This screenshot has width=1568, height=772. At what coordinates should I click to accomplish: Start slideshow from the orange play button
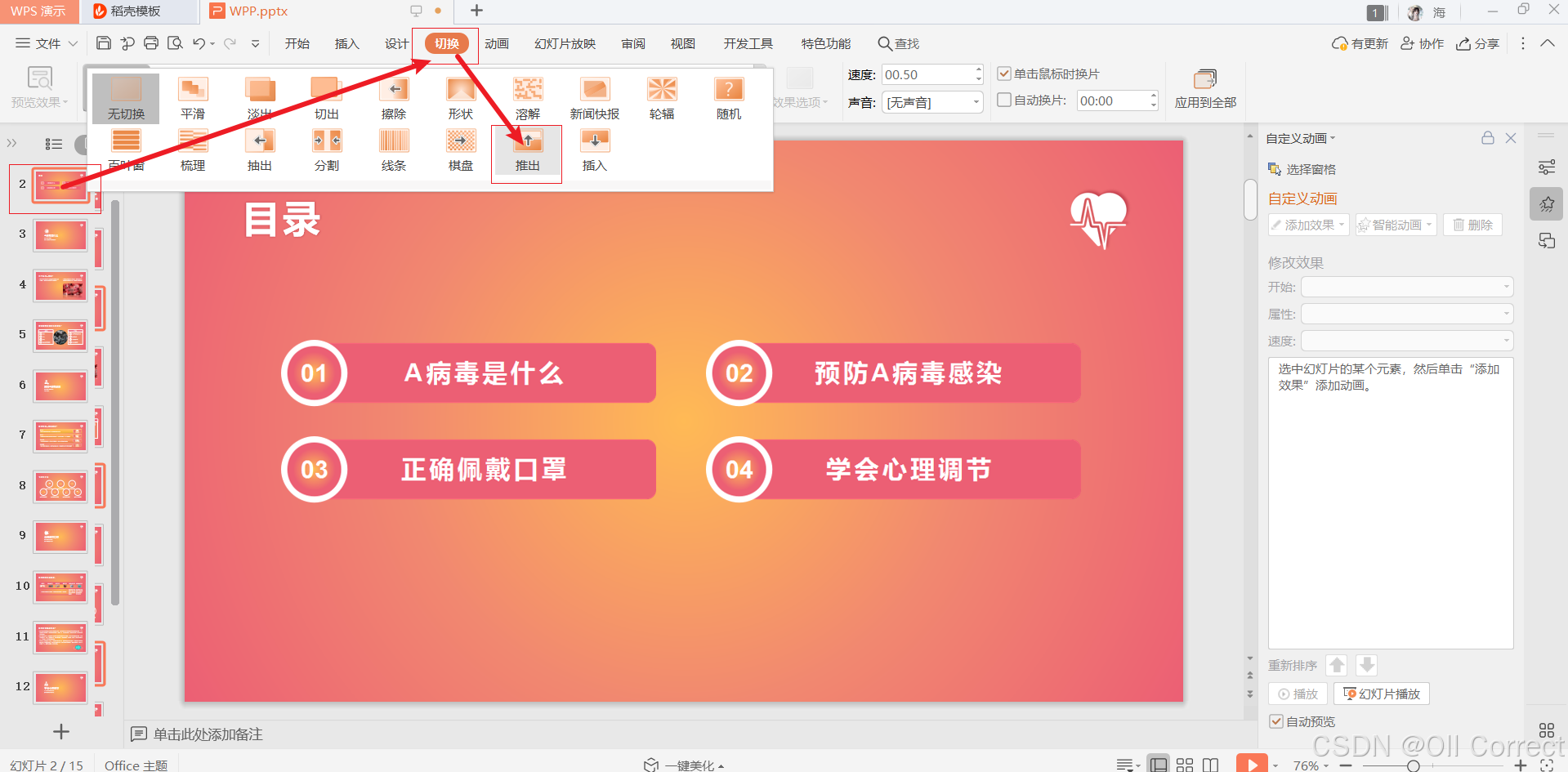coord(1252,765)
